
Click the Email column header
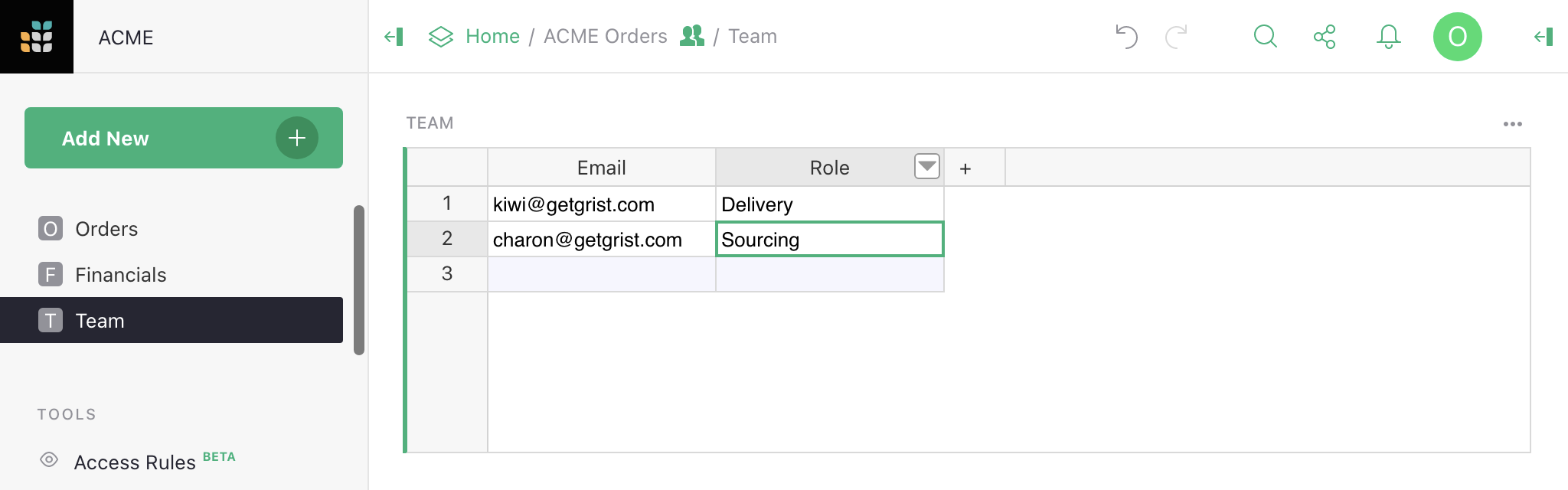coord(601,168)
